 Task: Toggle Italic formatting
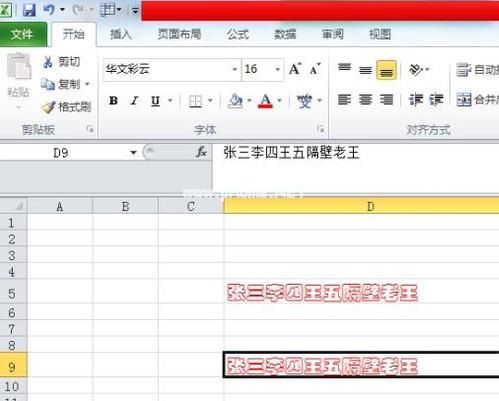click(134, 100)
